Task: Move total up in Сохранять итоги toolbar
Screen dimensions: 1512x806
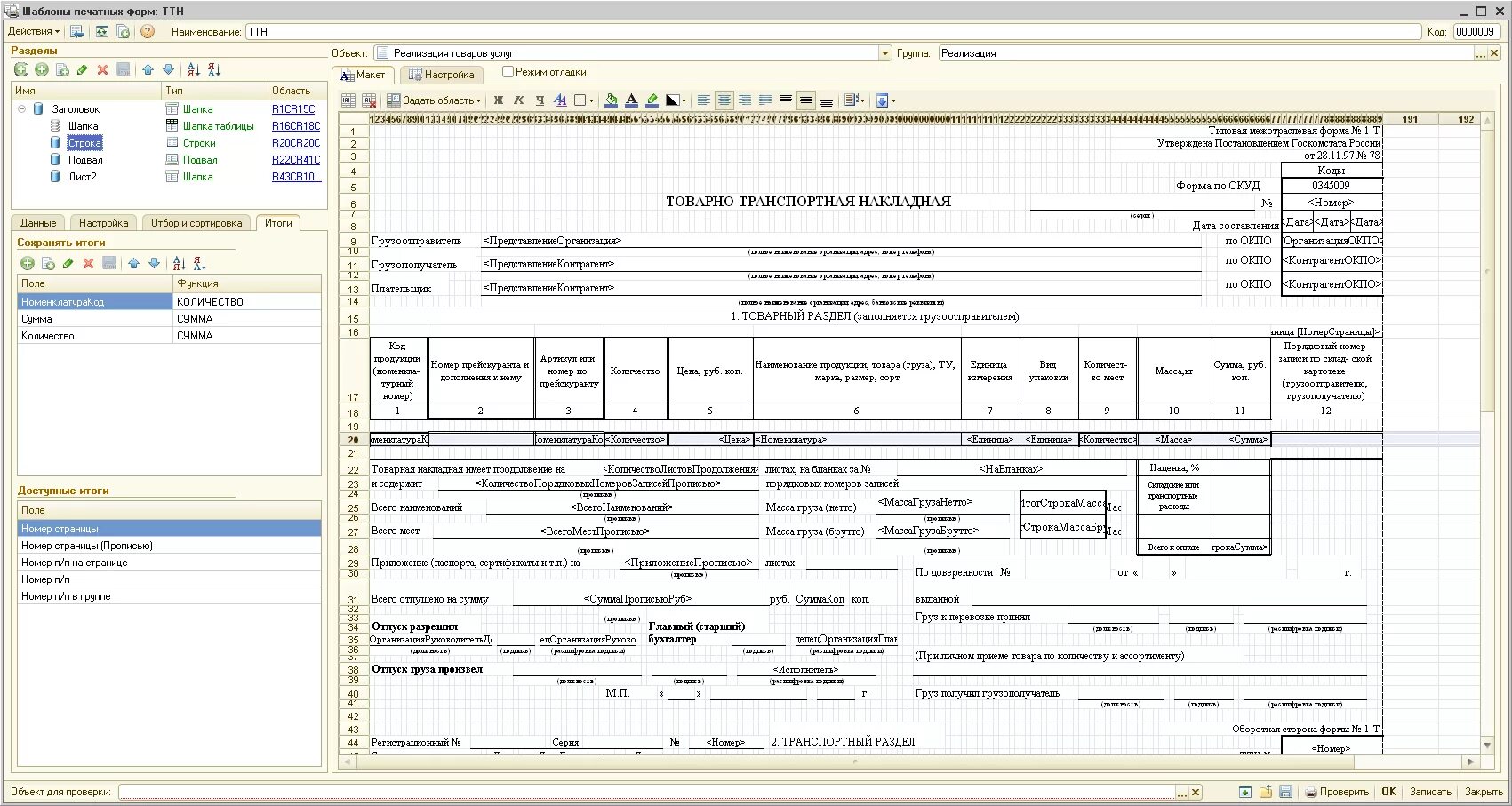Action: coord(133,263)
